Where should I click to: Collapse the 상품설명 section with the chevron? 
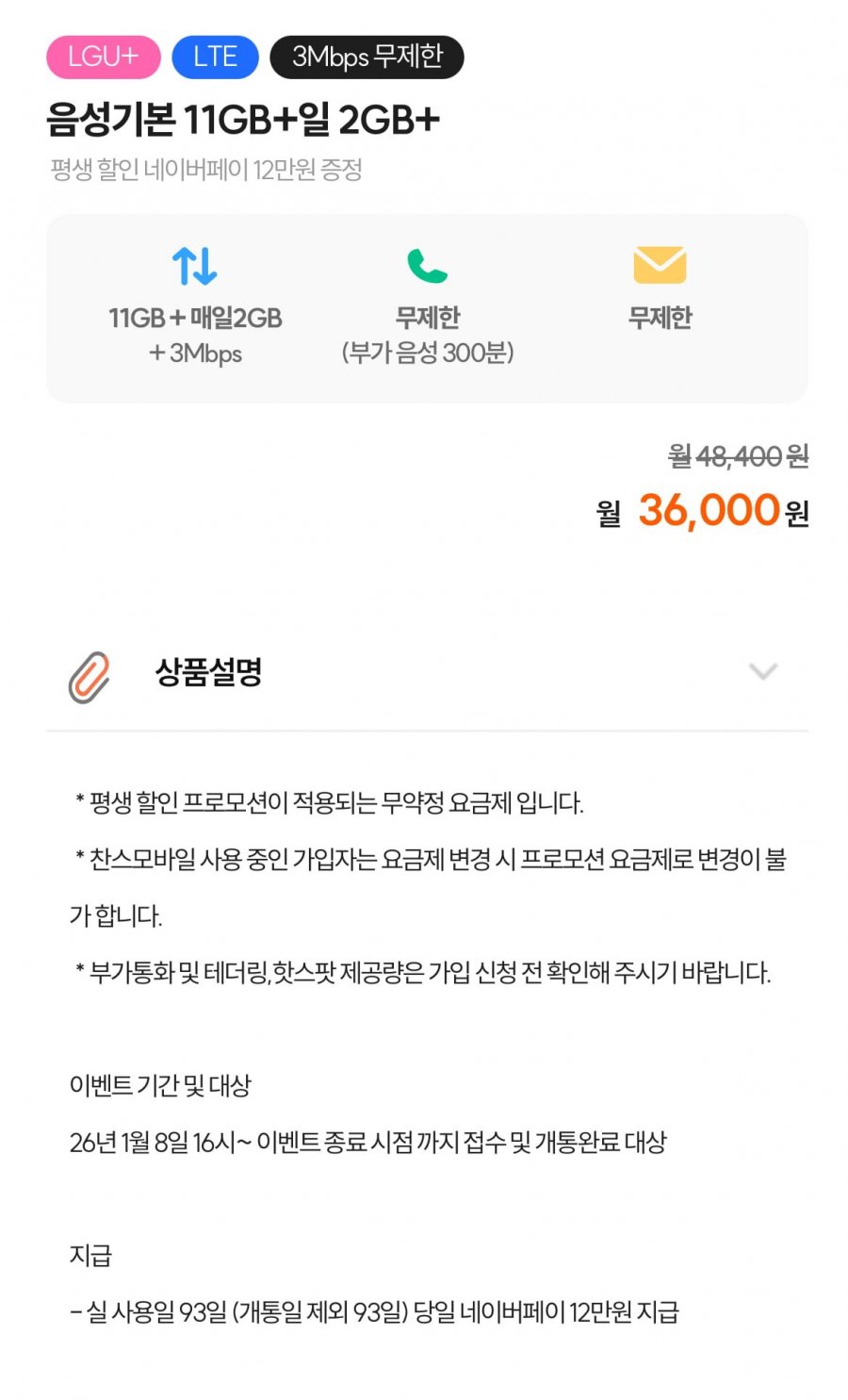pyautogui.click(x=762, y=671)
